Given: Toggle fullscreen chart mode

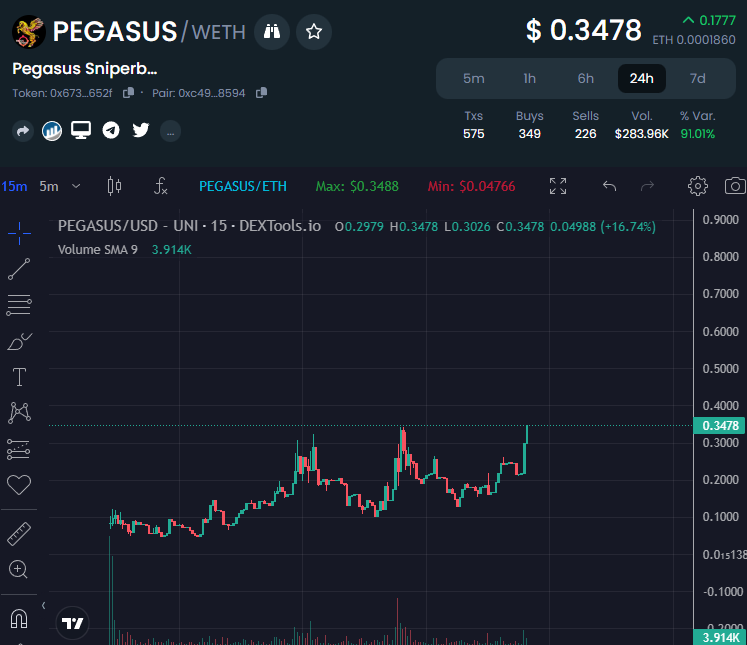Looking at the screenshot, I should 558,186.
